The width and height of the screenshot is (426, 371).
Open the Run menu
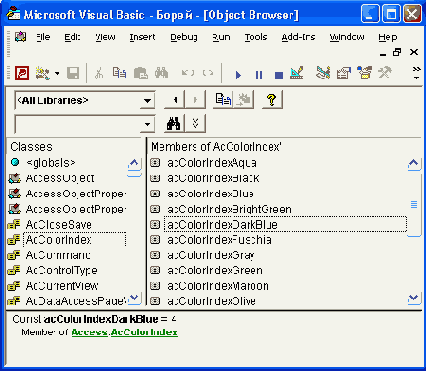(221, 37)
